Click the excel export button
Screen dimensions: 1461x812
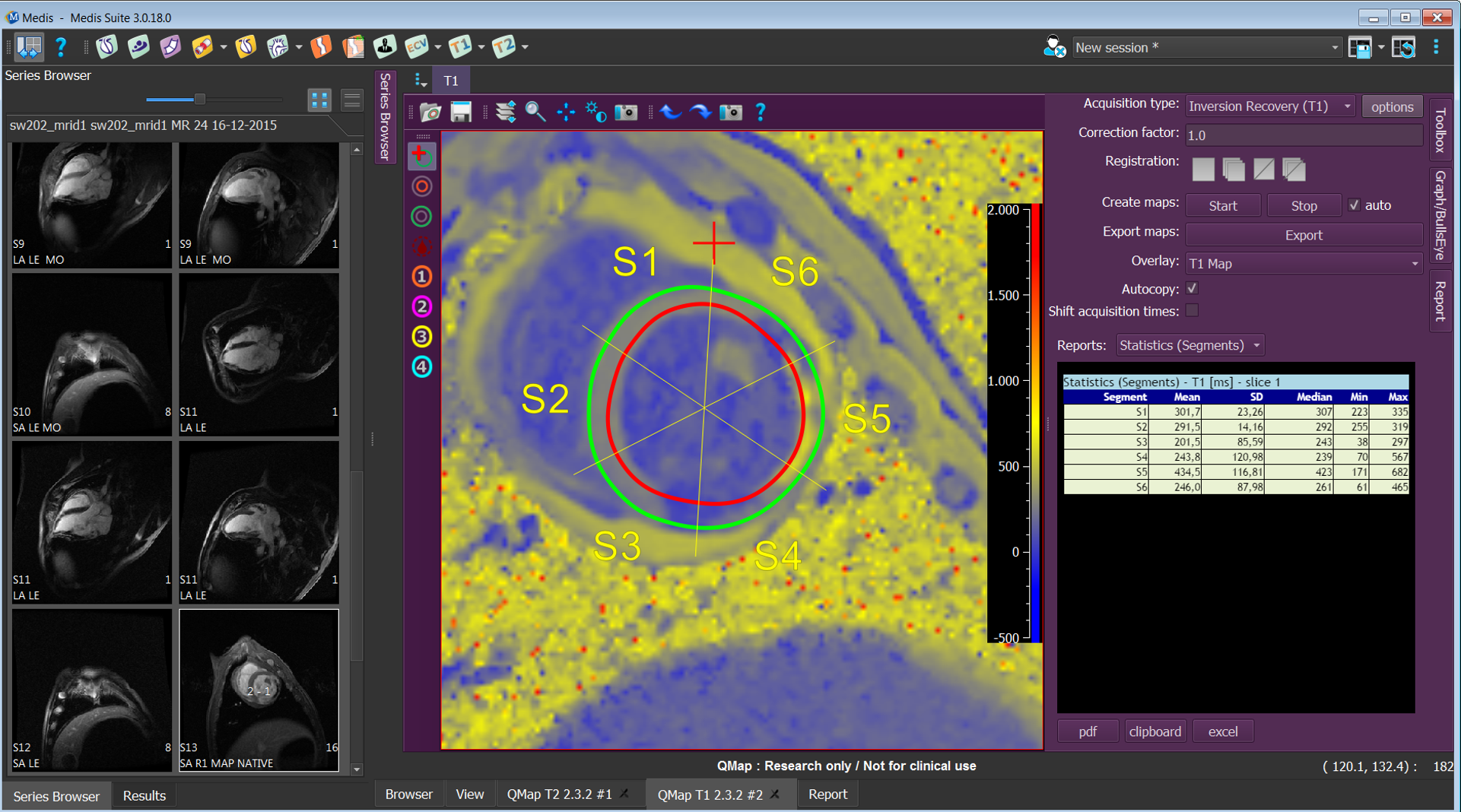1222,731
